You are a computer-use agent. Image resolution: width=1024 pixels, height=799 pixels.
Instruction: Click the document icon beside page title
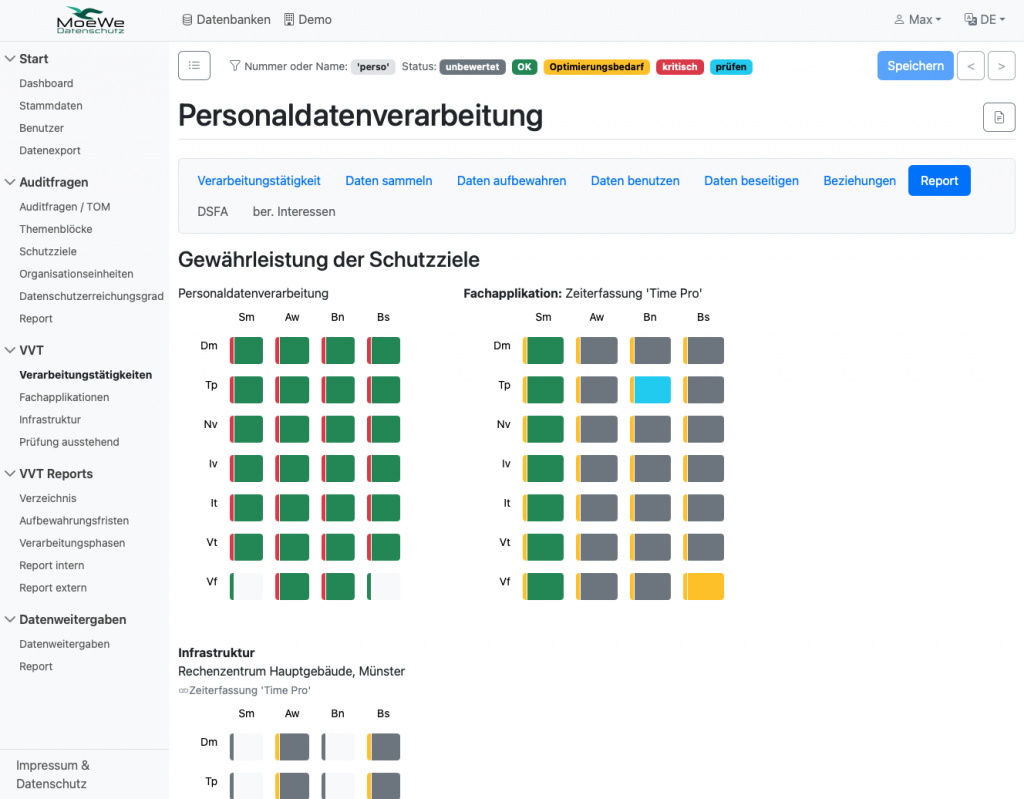[x=998, y=117]
